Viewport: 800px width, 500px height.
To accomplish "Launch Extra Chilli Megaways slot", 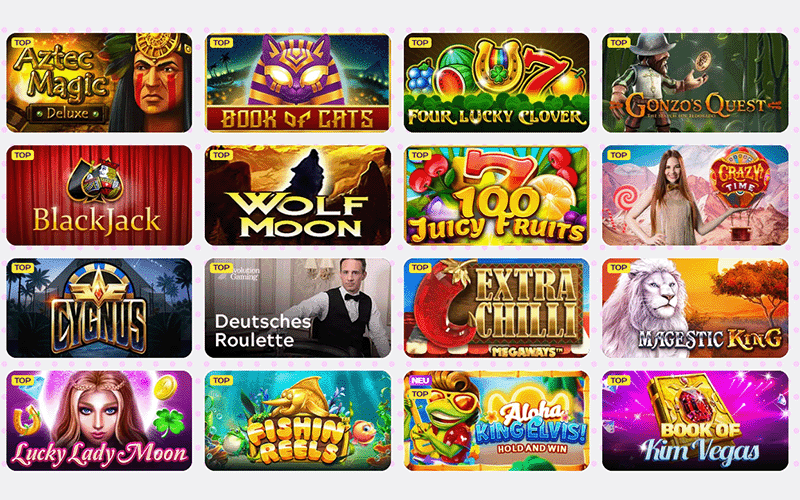I will [x=496, y=308].
